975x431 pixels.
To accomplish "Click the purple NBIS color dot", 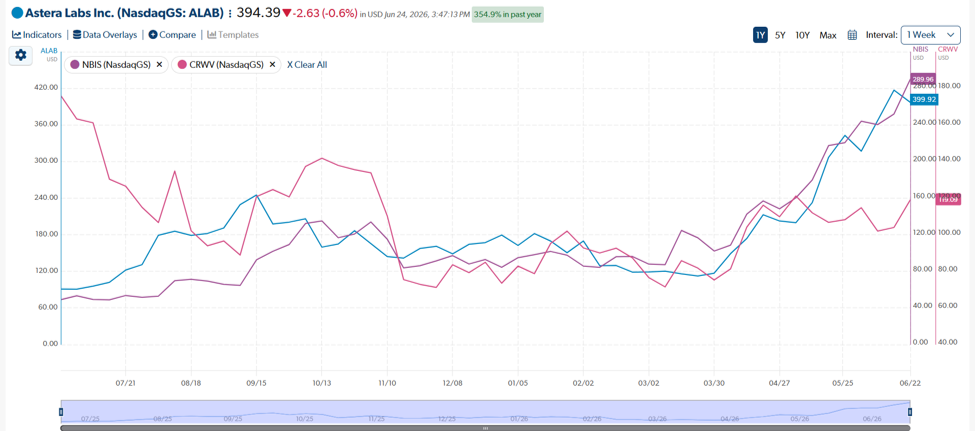I will (x=75, y=64).
